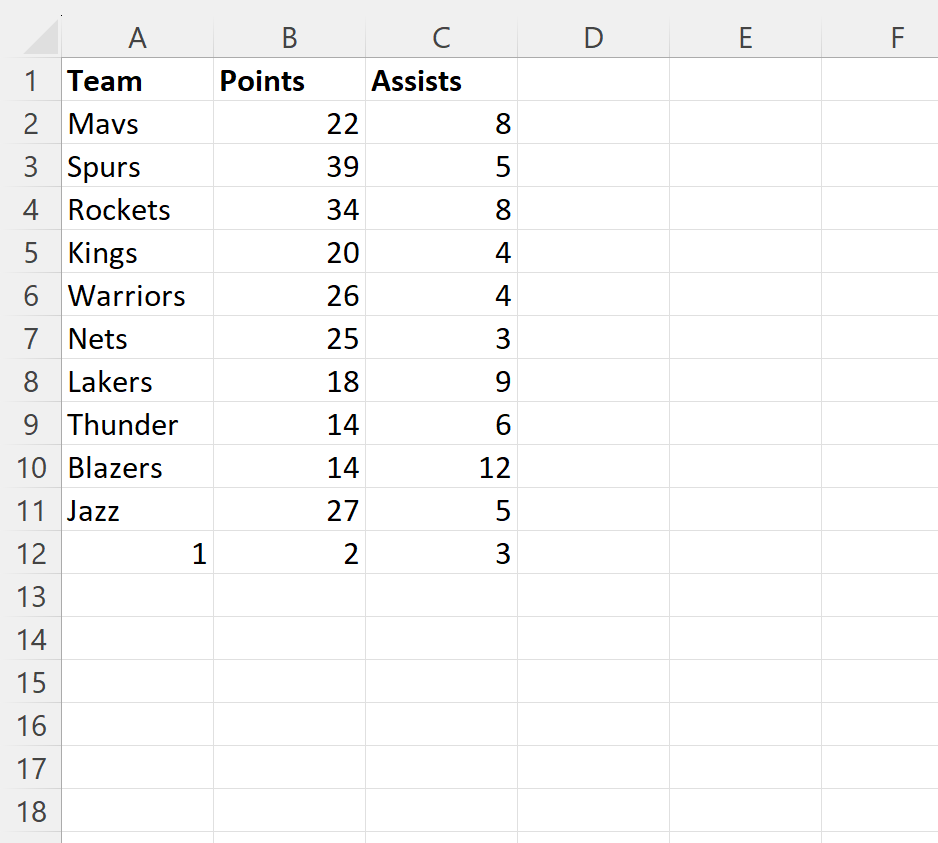Select row 12 header
The height and width of the screenshot is (843, 938).
[x=31, y=554]
